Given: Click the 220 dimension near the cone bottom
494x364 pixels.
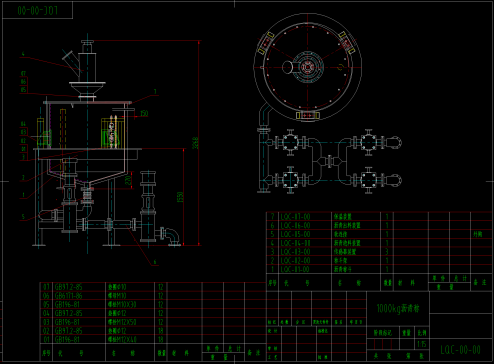Looking at the screenshot, I should [128, 180].
